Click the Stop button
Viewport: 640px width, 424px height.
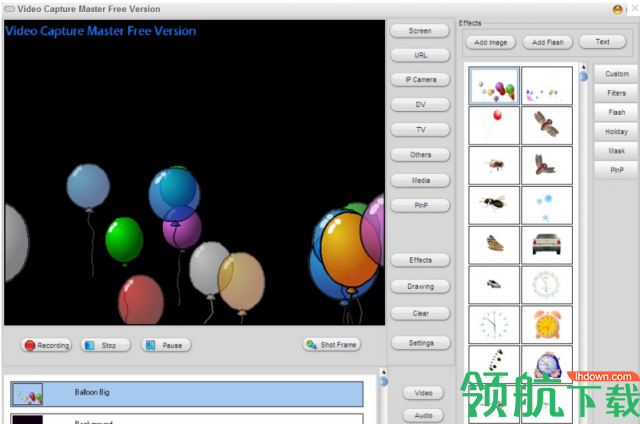coord(105,345)
